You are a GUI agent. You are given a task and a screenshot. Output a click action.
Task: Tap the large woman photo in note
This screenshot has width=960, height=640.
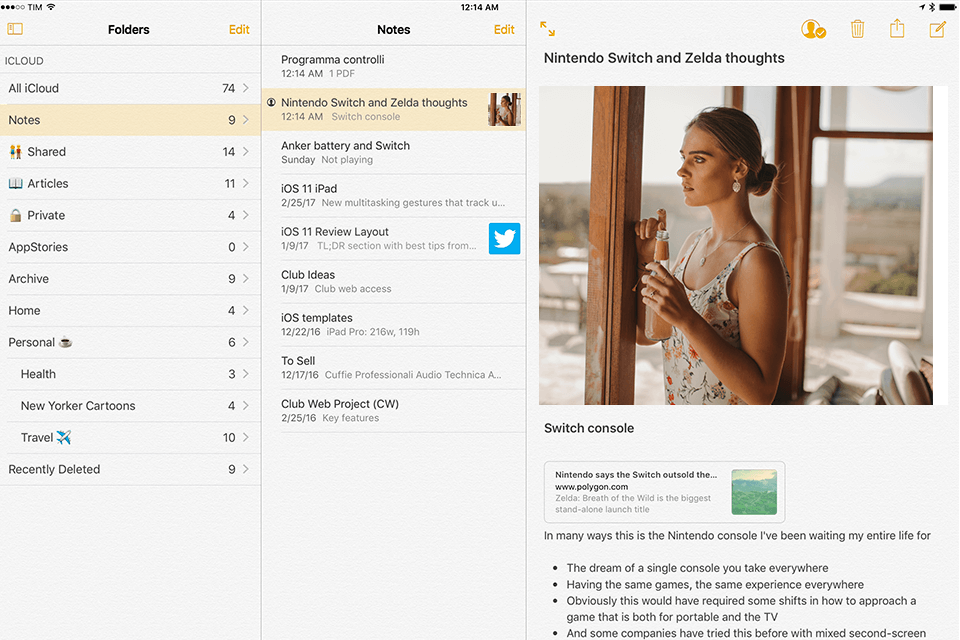735,245
